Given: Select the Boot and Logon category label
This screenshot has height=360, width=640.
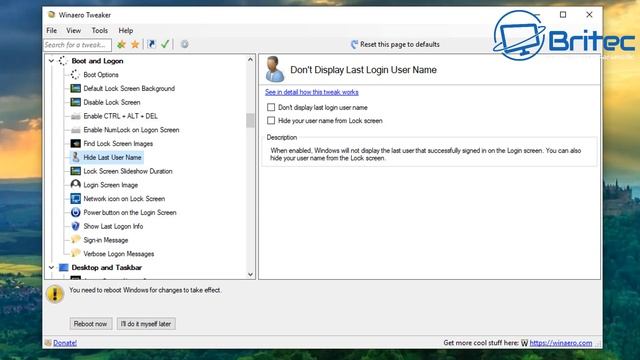Looking at the screenshot, I should coord(97,61).
